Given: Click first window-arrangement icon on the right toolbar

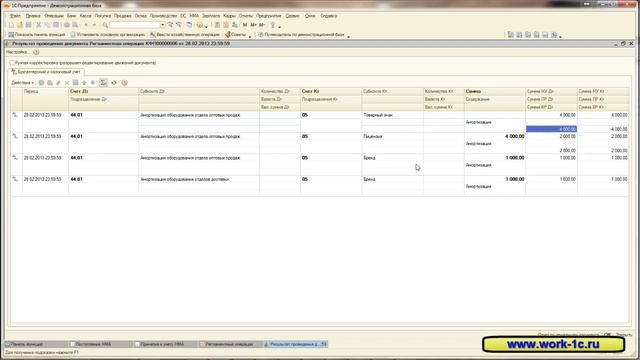Looking at the screenshot, I should point(511,35).
